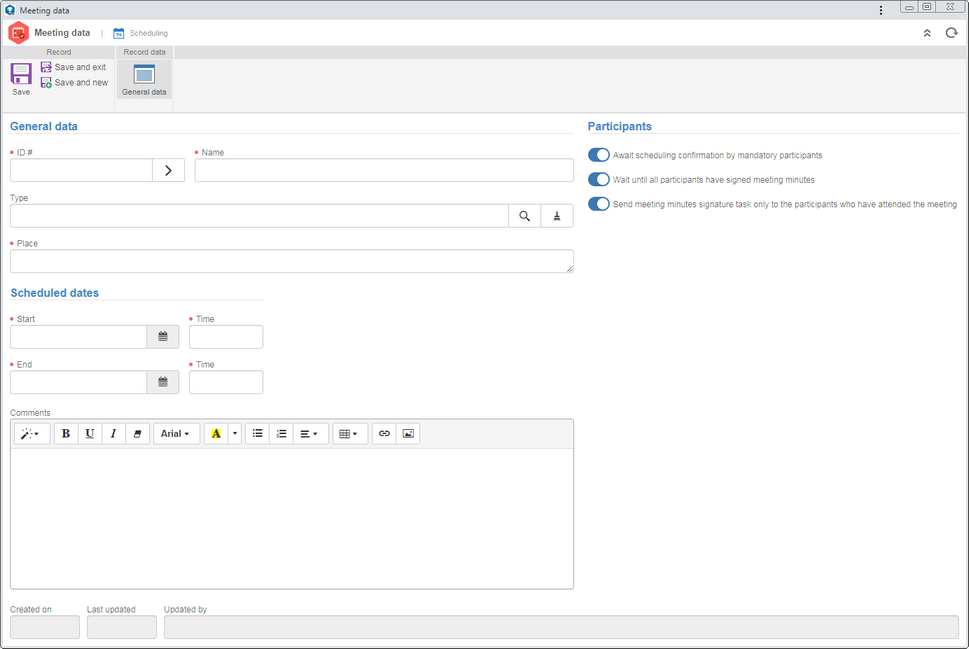Image resolution: width=969 pixels, height=649 pixels.
Task: Clear the Type field with broom icon
Action: point(557,216)
